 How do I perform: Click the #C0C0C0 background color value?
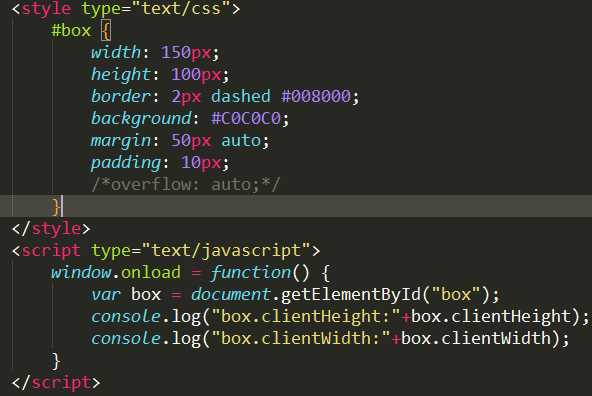[246, 119]
